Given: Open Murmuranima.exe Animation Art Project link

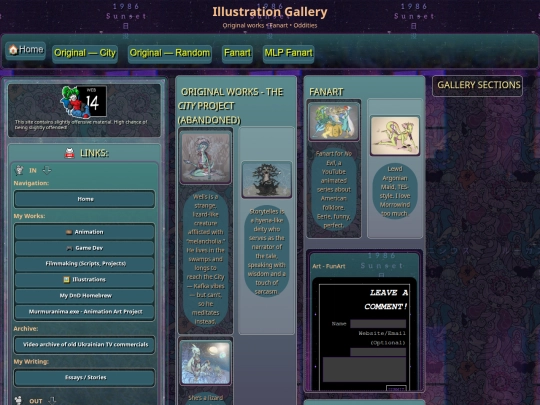Looking at the screenshot, I should click(x=85, y=312).
